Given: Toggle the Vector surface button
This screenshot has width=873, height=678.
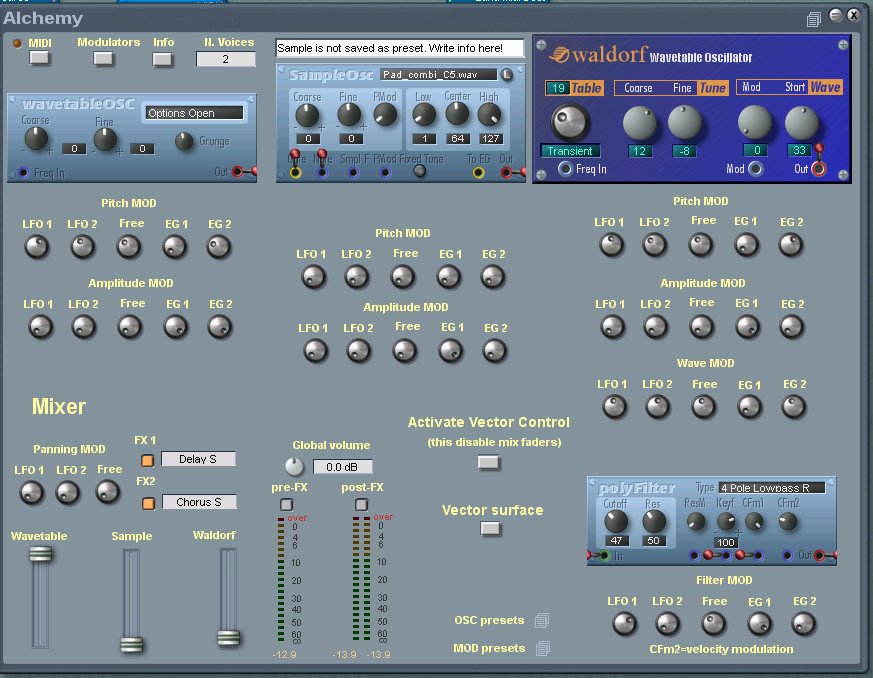Looking at the screenshot, I should pos(491,528).
